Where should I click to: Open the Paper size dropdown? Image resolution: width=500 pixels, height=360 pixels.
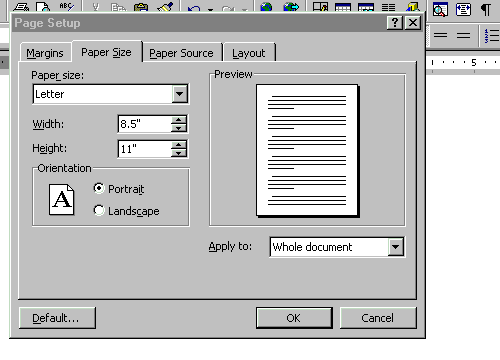180,94
